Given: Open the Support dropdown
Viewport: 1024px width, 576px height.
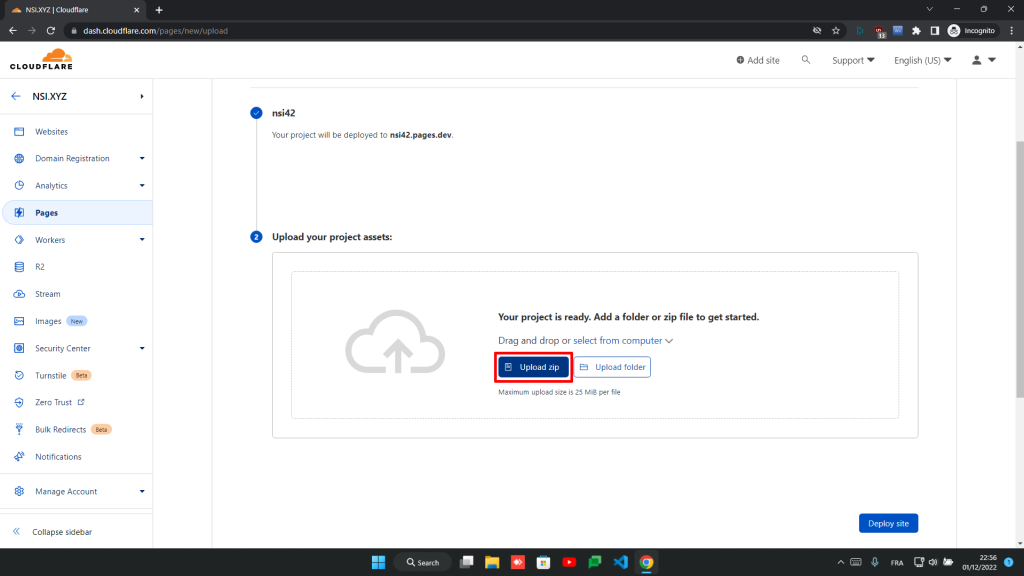Looking at the screenshot, I should pos(853,60).
